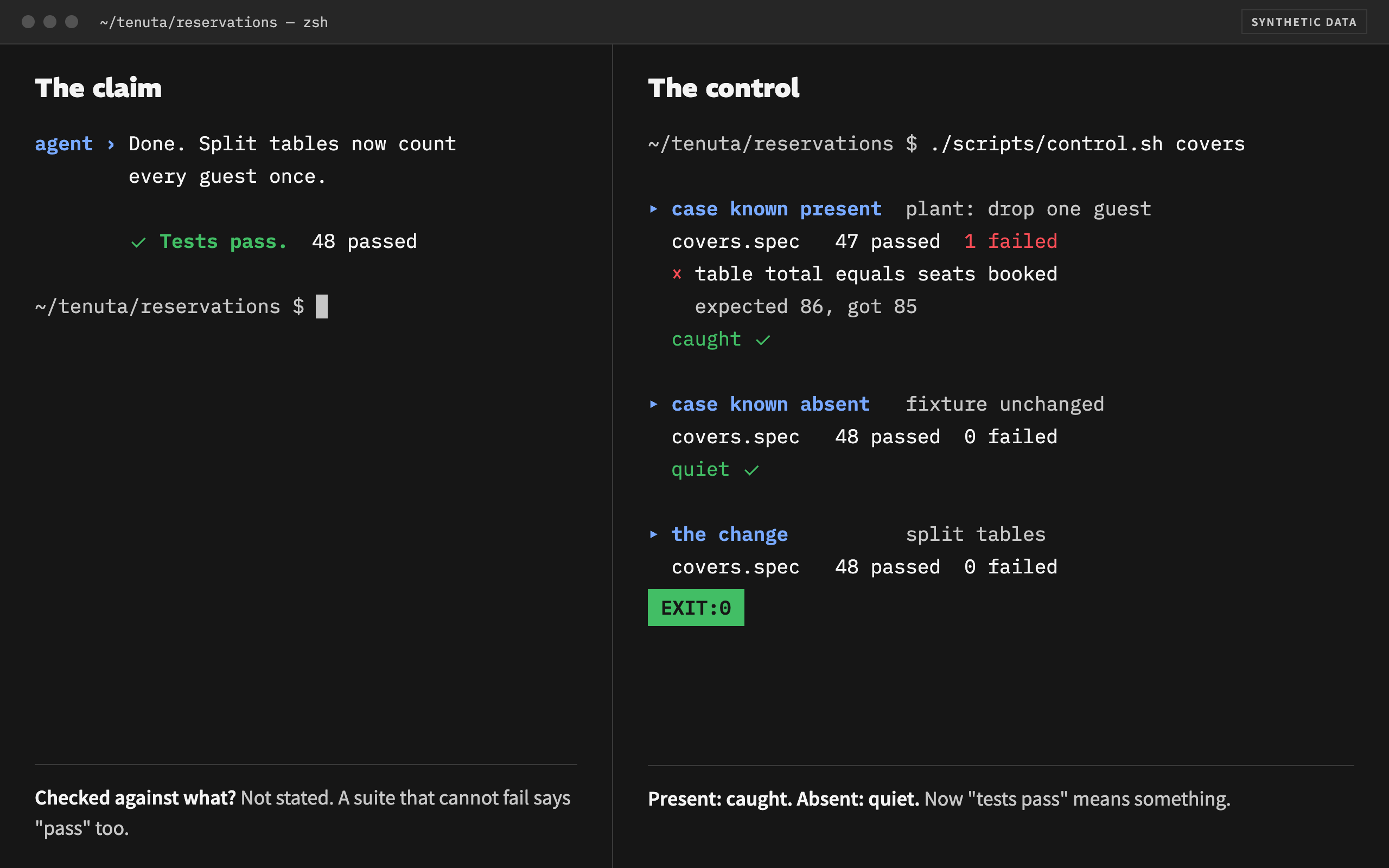
Task: Click the 'case known absent' label
Action: [771, 404]
